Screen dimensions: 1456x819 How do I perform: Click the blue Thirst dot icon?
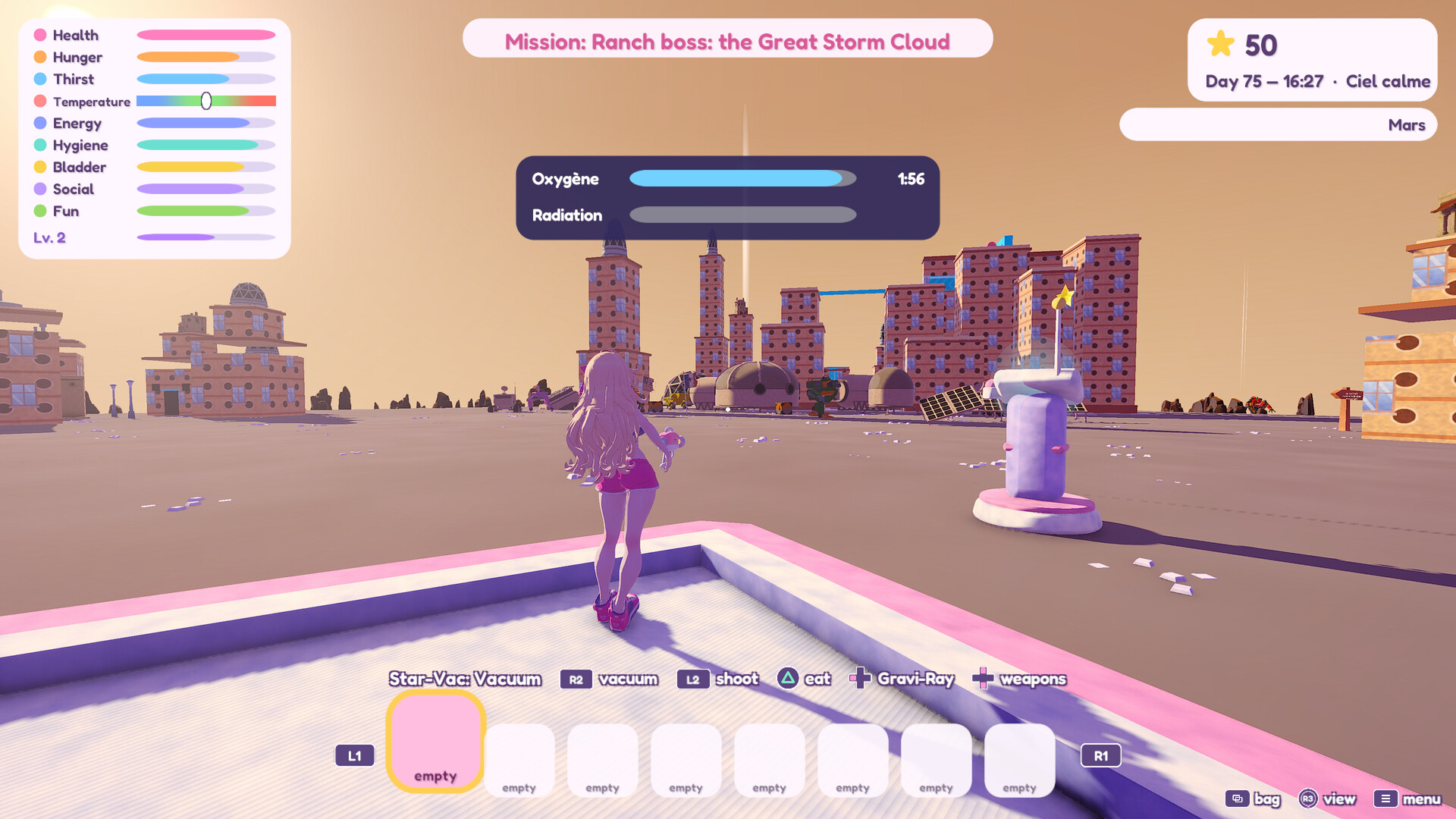point(40,79)
